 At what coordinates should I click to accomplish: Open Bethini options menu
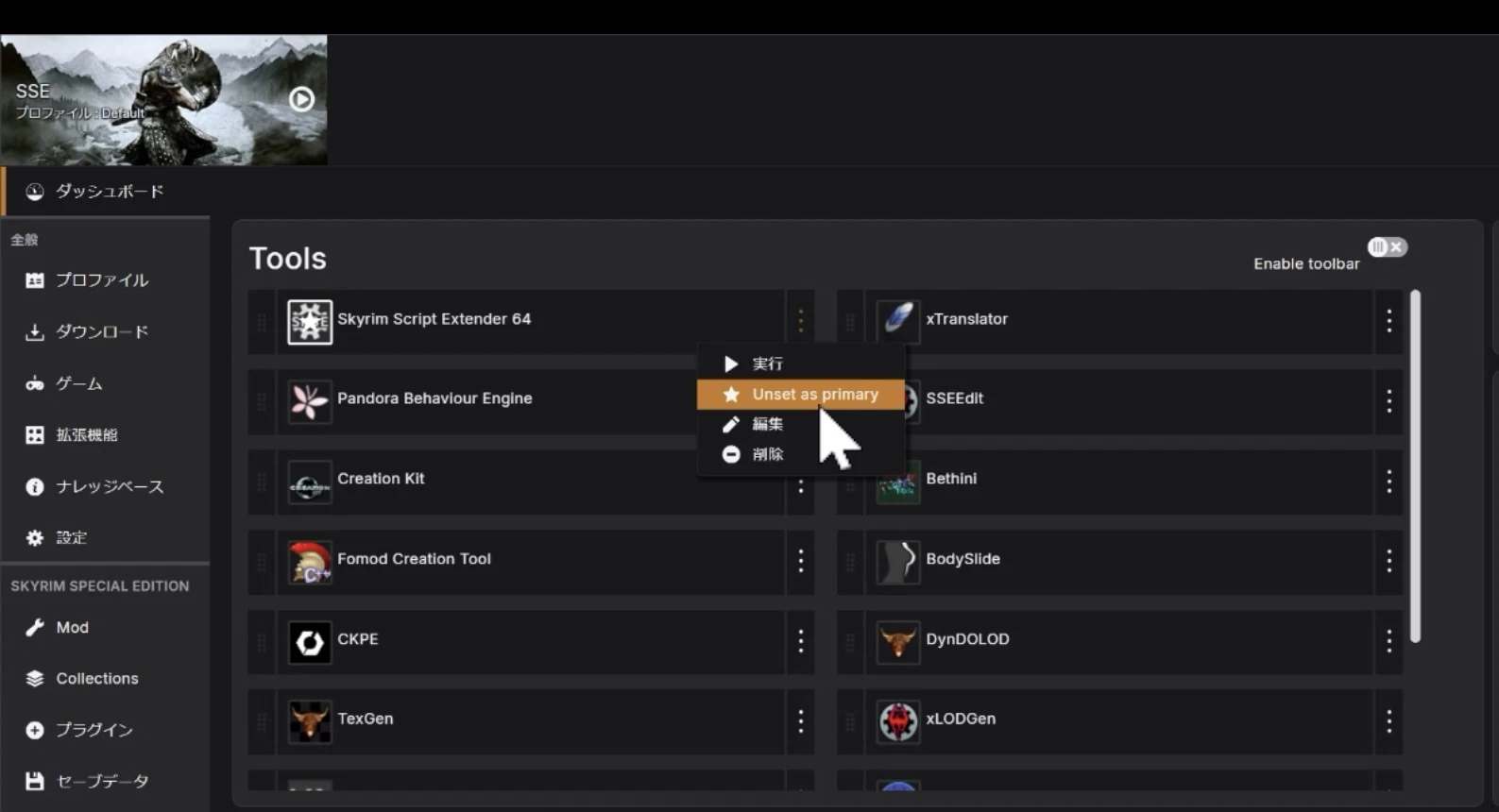(x=1389, y=482)
